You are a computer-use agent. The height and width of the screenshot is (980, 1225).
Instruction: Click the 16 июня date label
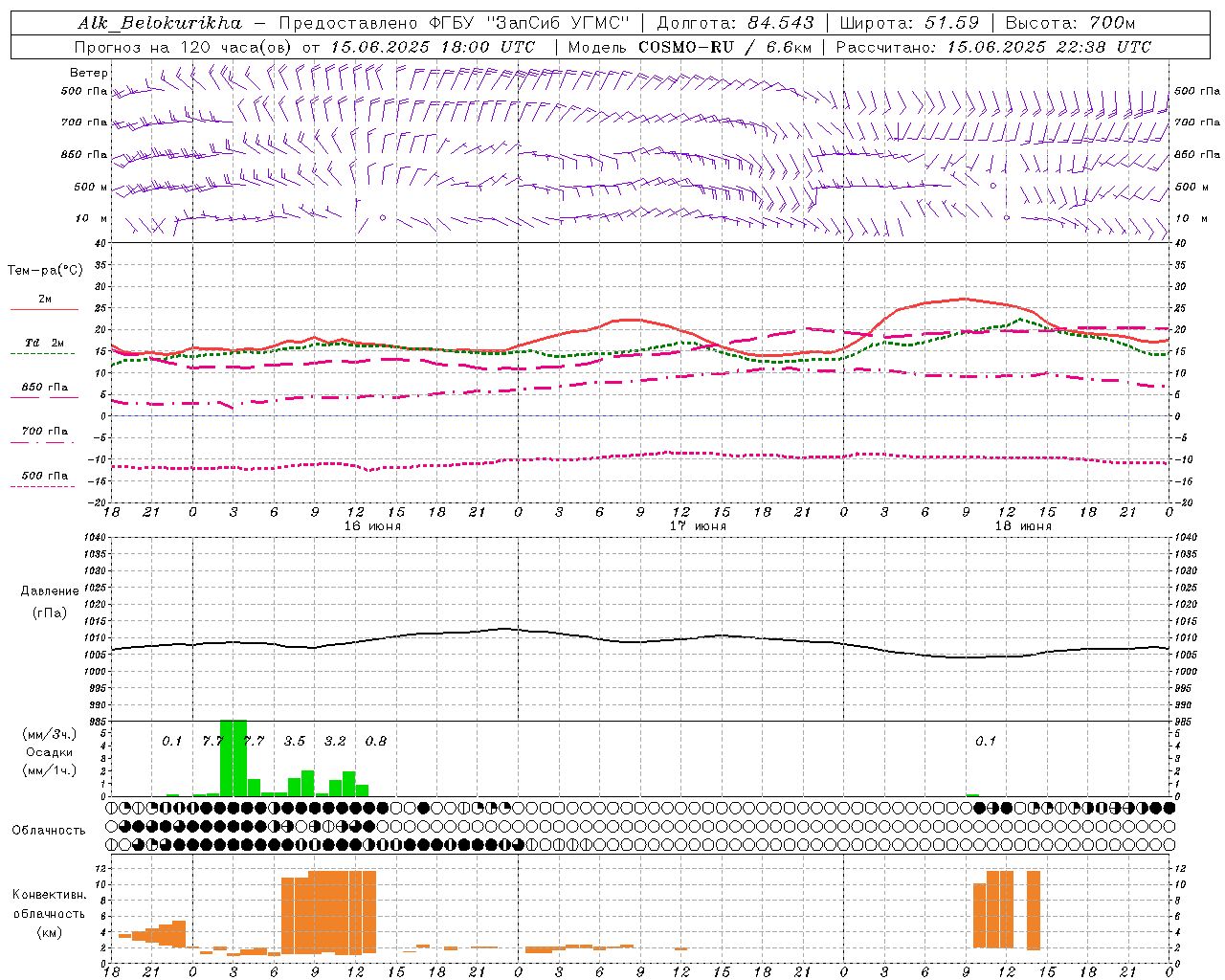[x=372, y=526]
